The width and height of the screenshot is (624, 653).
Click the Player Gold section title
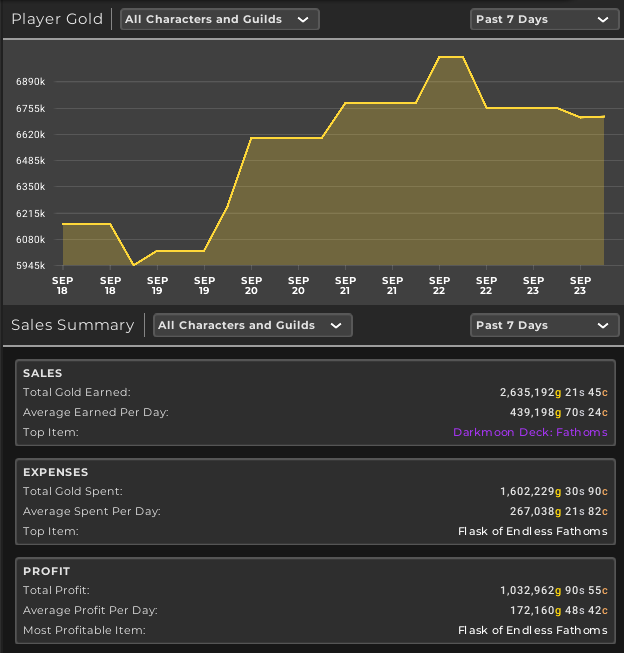point(57,19)
